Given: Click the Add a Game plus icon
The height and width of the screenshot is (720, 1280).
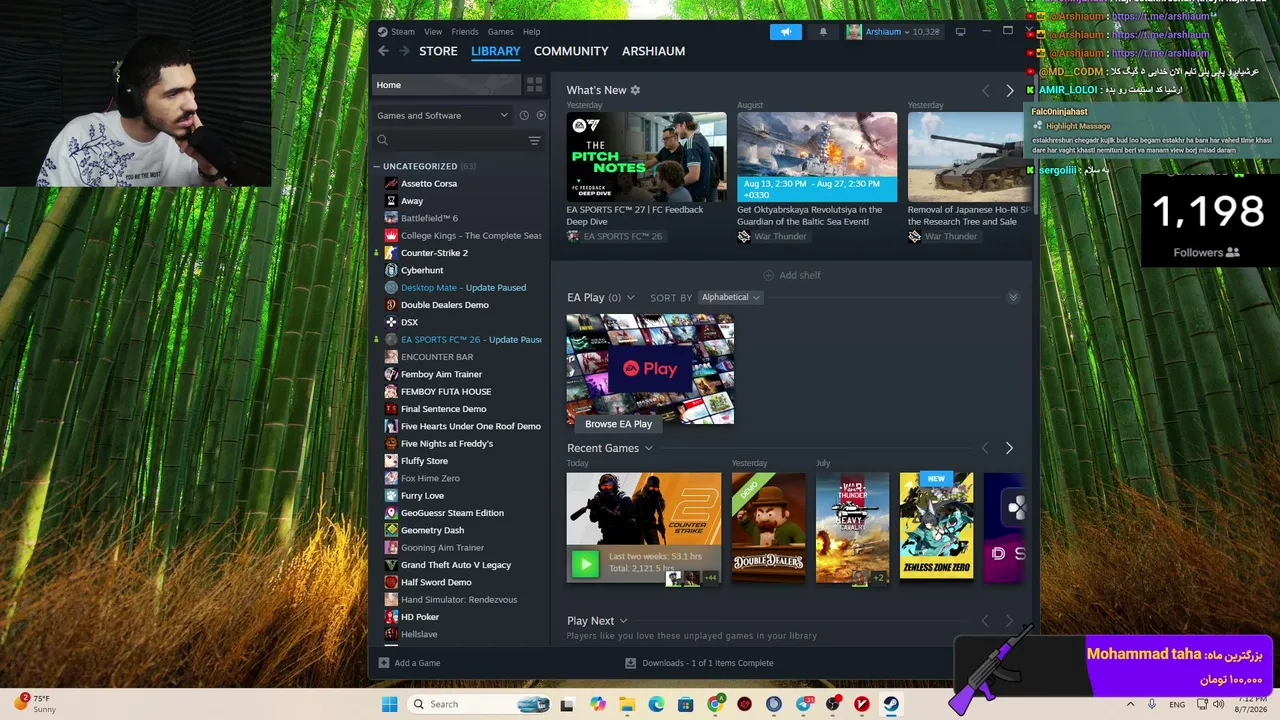Looking at the screenshot, I should [384, 663].
